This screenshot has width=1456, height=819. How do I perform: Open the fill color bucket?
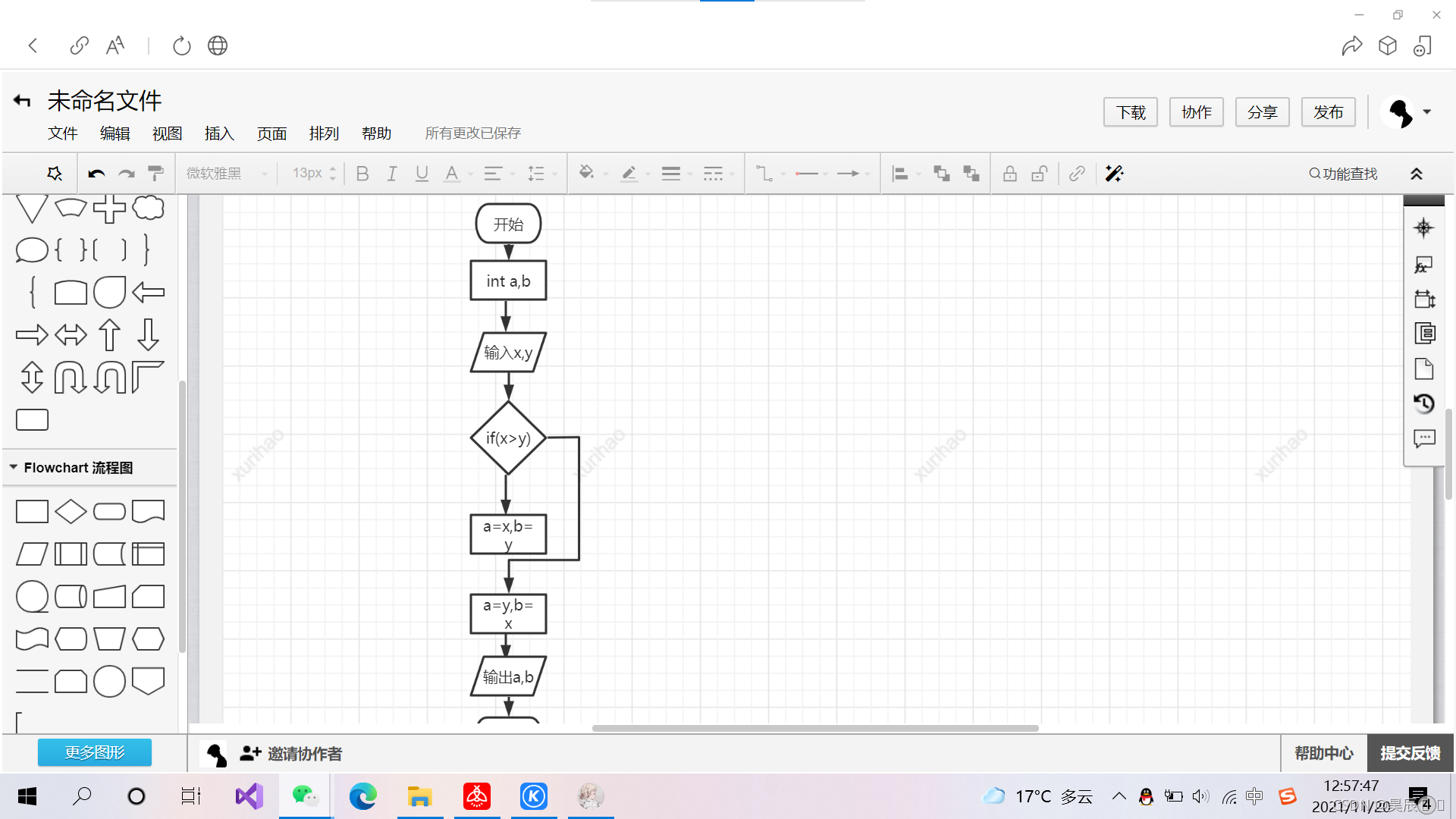point(586,173)
